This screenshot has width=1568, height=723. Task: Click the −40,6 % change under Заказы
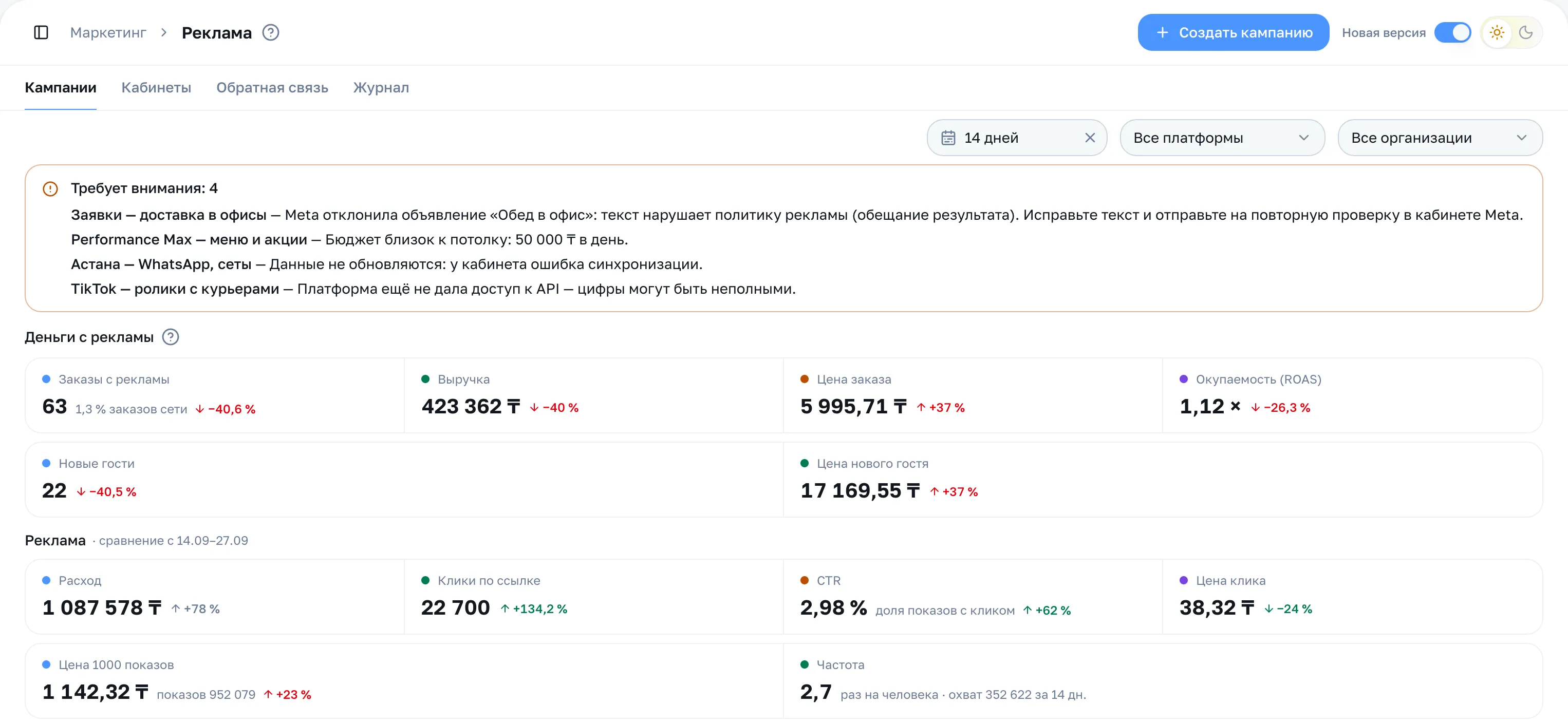point(225,409)
